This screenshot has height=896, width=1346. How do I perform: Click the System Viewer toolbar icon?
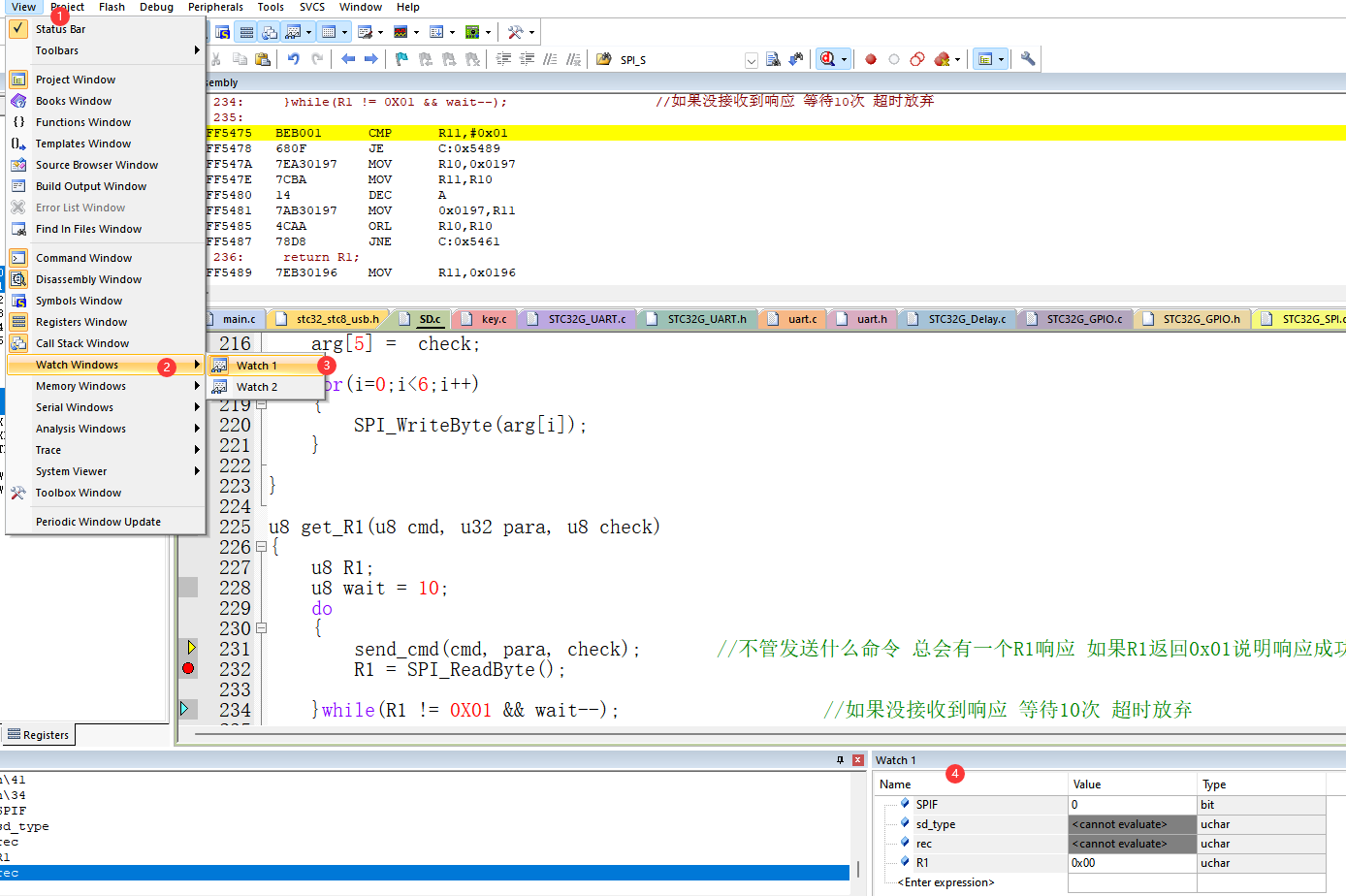tap(472, 32)
